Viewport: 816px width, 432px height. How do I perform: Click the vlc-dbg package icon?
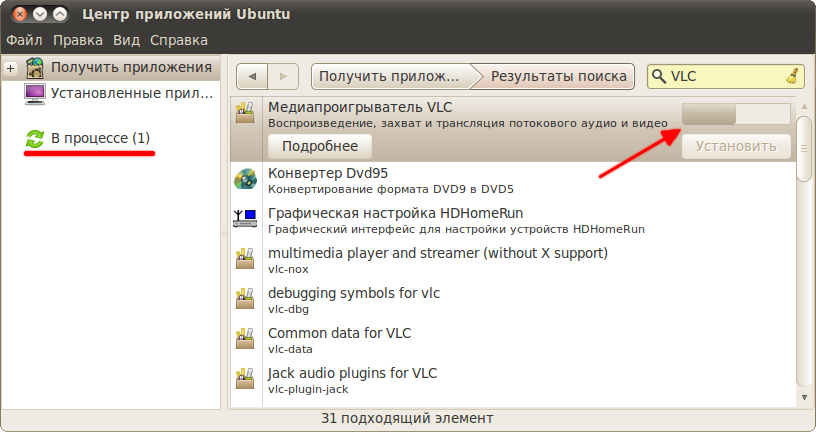[245, 298]
